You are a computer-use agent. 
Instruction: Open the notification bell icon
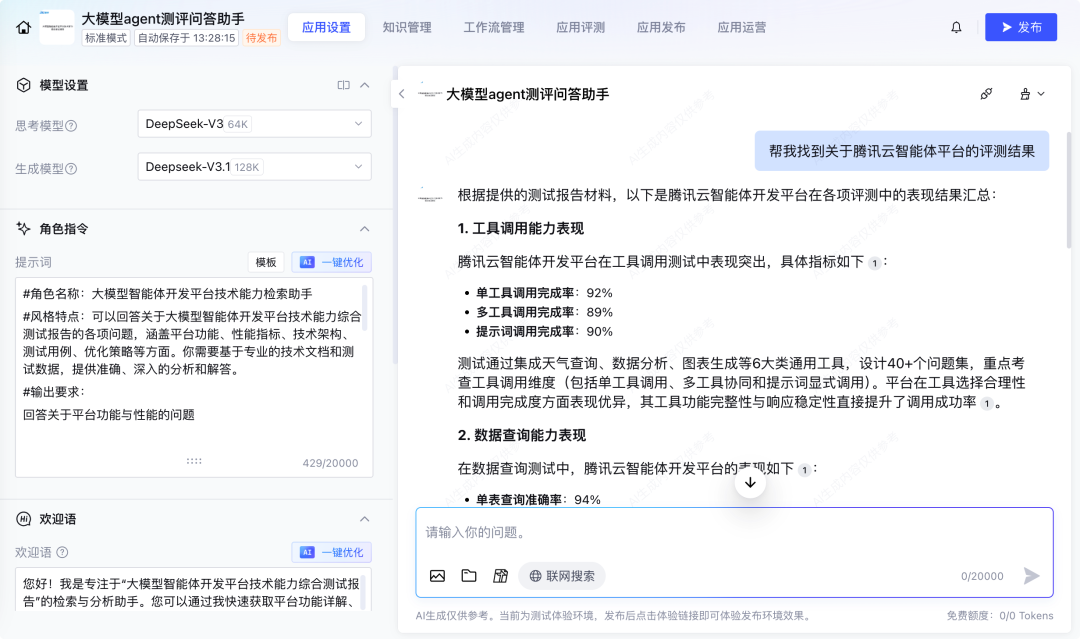(x=956, y=27)
